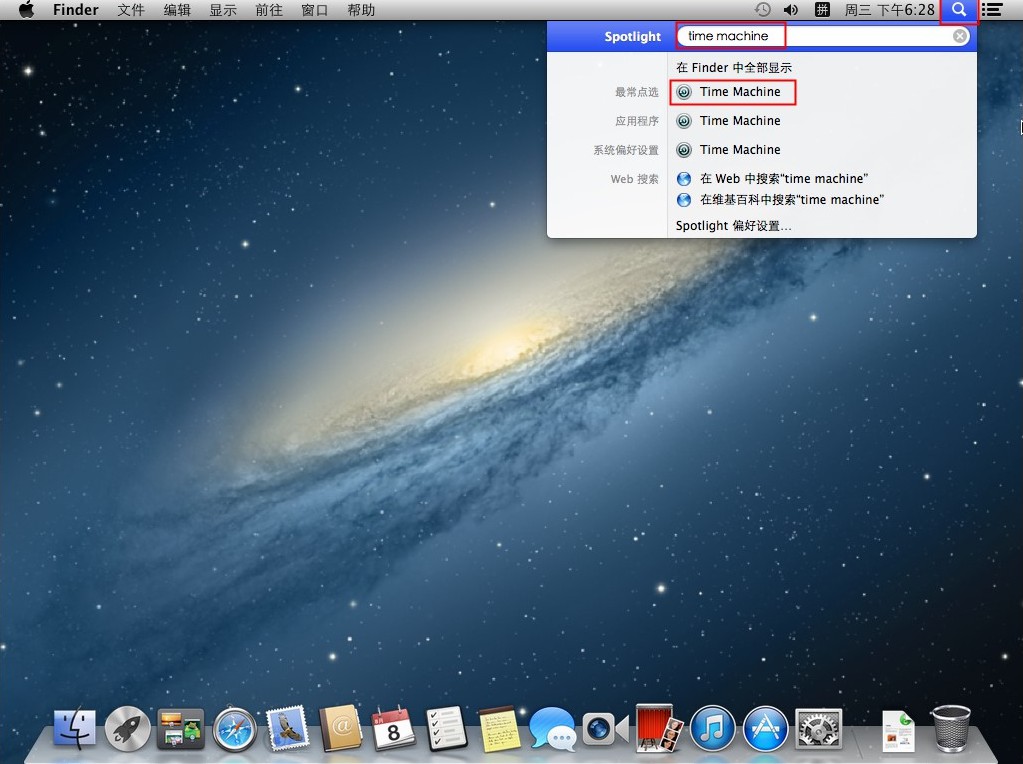Click the Spotlight magnifier to close search
This screenshot has height=764, width=1023.
coord(957,11)
